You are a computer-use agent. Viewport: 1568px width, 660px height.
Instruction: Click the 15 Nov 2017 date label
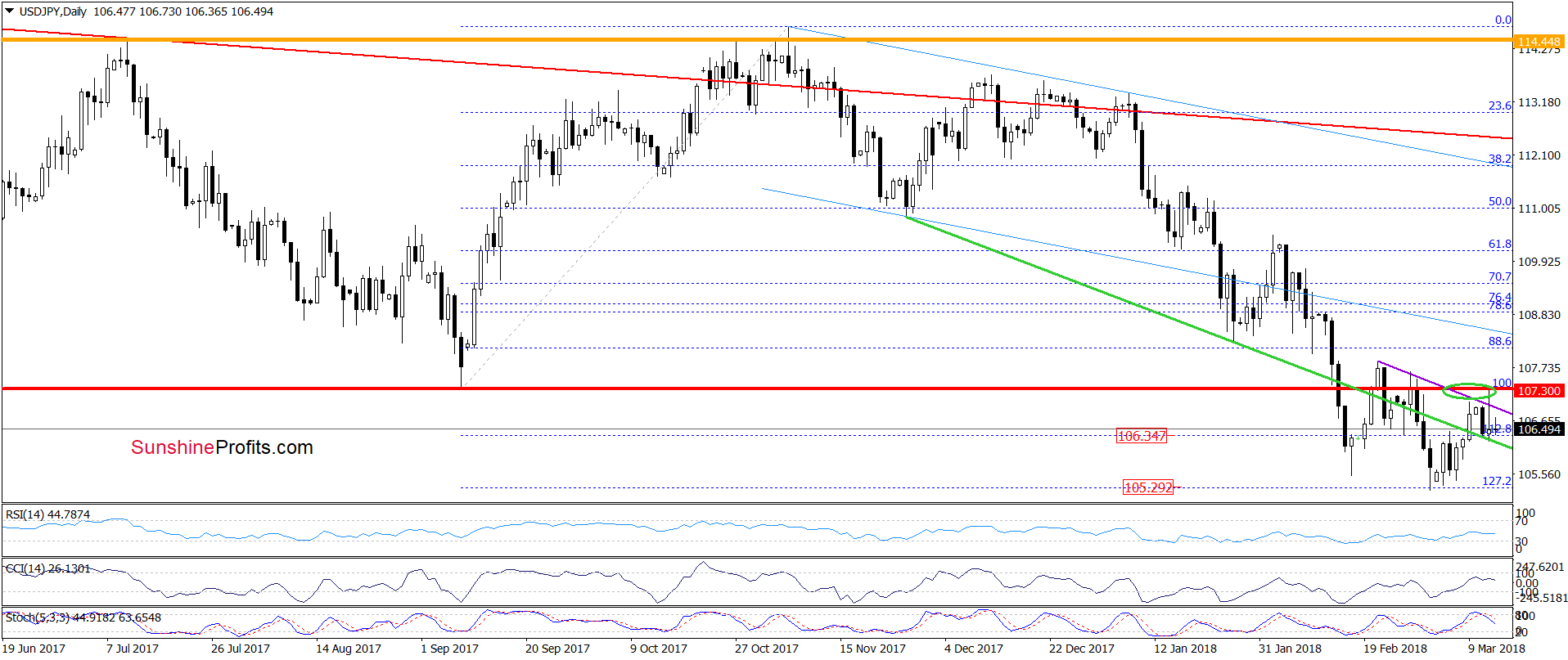coord(872,649)
